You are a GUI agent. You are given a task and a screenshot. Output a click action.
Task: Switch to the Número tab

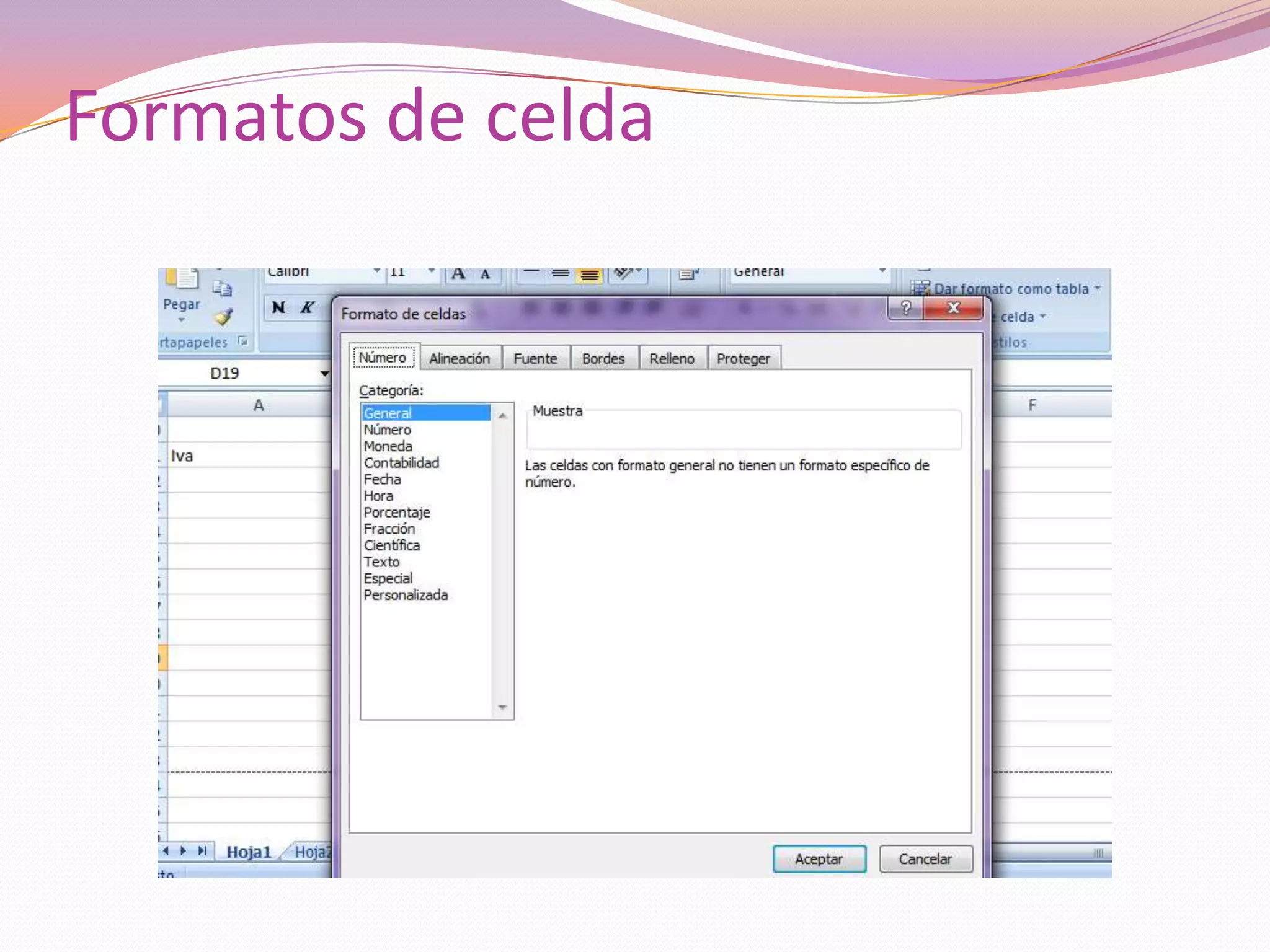(x=383, y=357)
